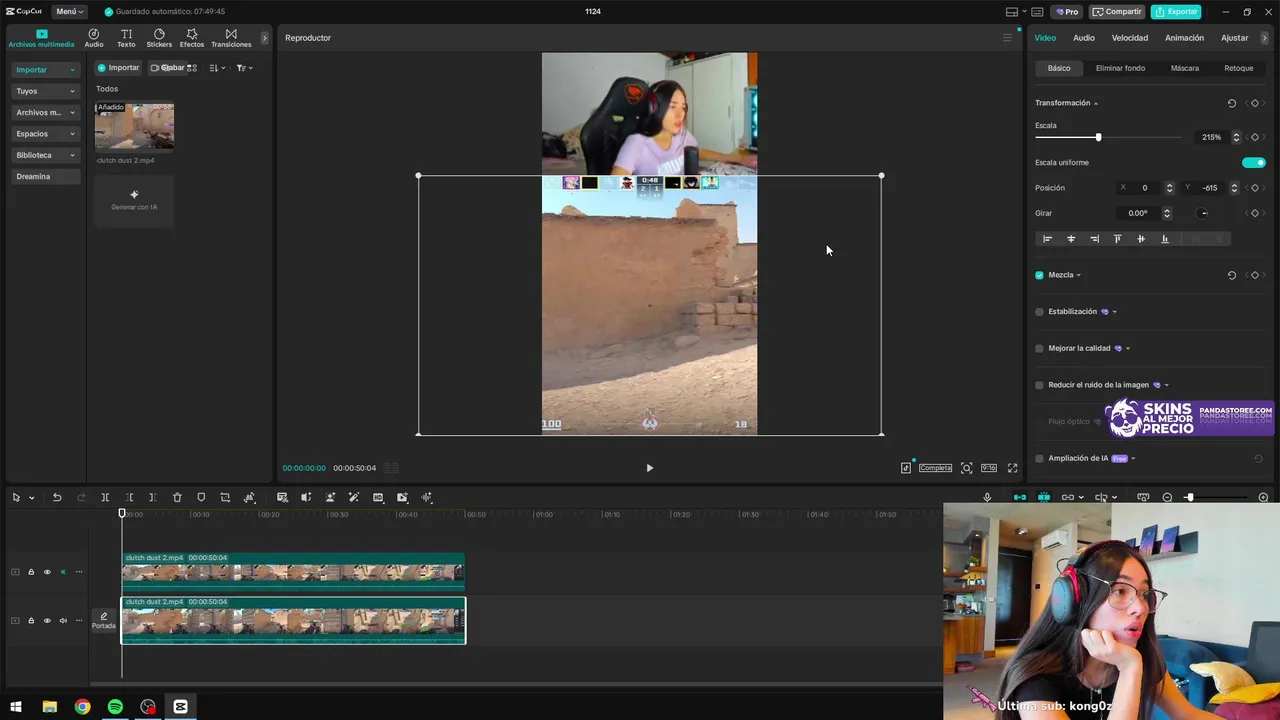This screenshot has height=720, width=1280.
Task: Click the Windows Start button
Action: coord(16,707)
